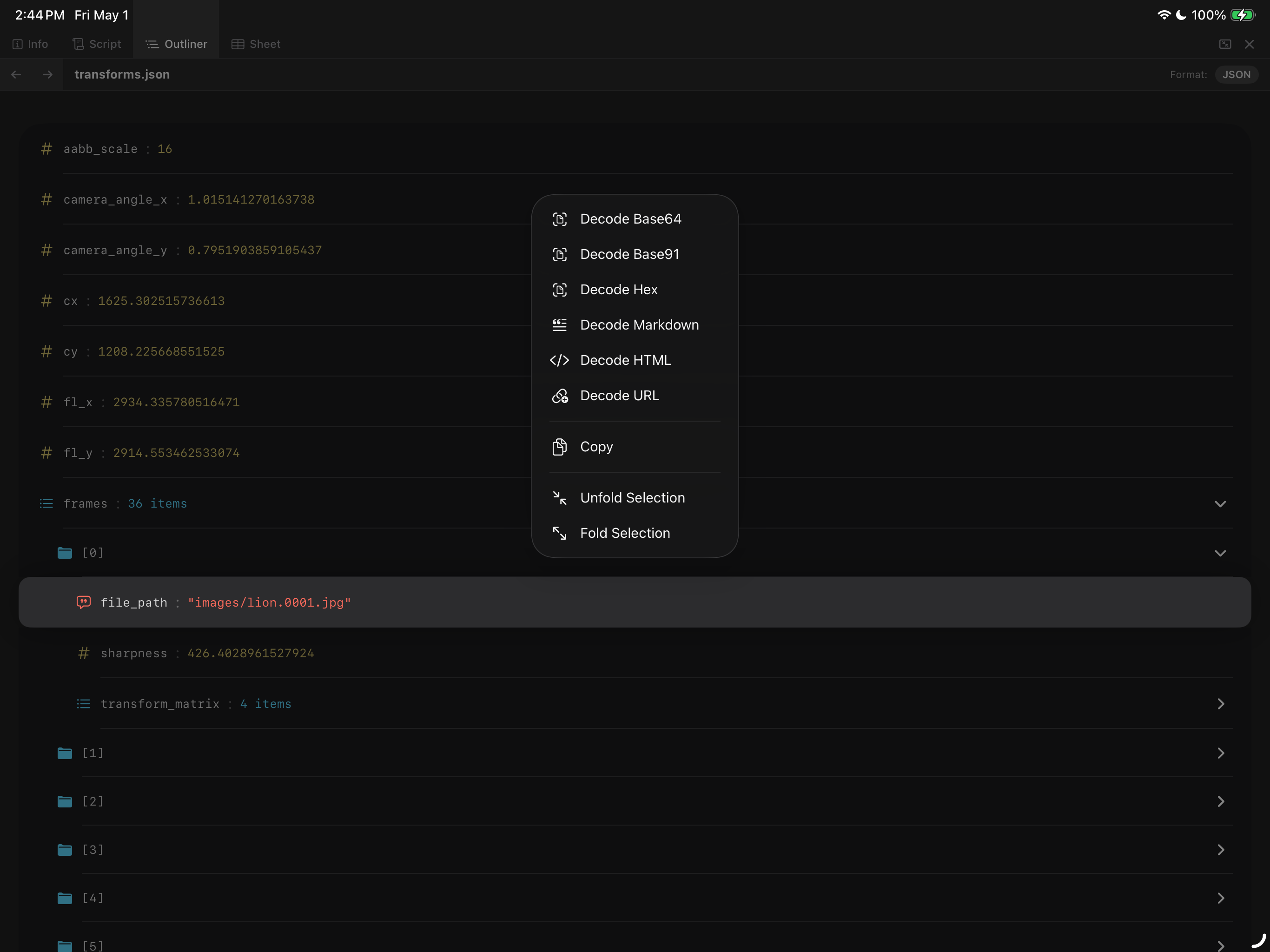The image size is (1270, 952).
Task: Click the Unfold Selection arrows icon
Action: tap(559, 498)
